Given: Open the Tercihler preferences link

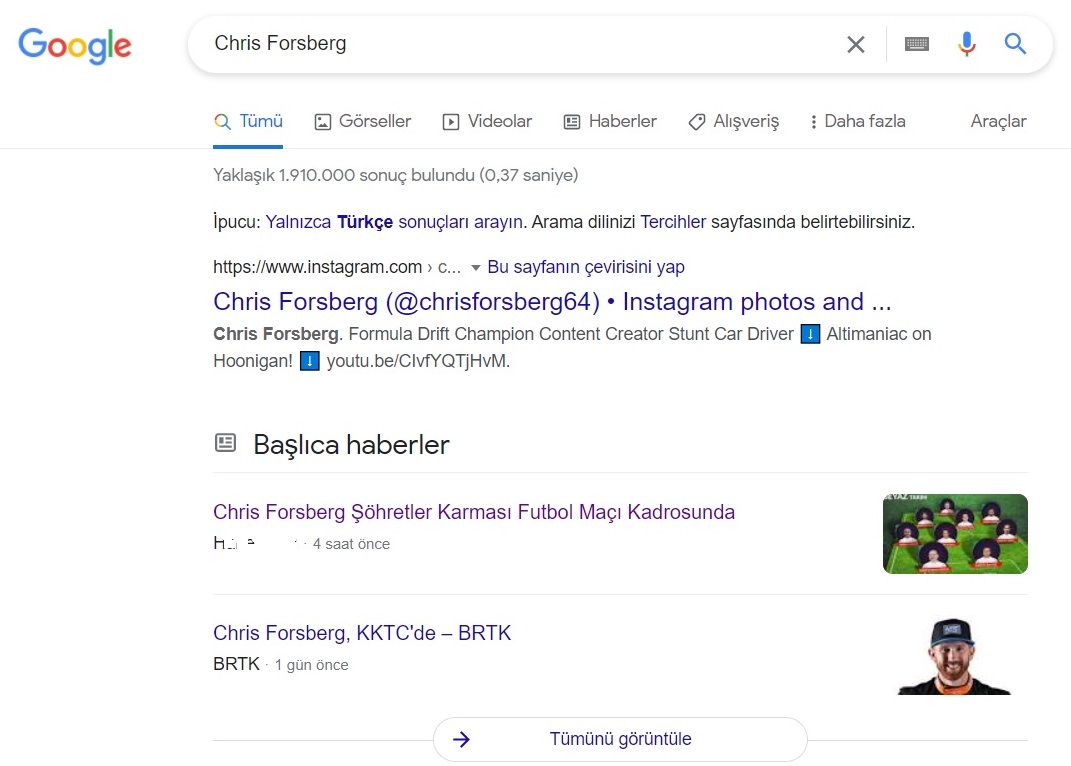Looking at the screenshot, I should pyautogui.click(x=673, y=222).
